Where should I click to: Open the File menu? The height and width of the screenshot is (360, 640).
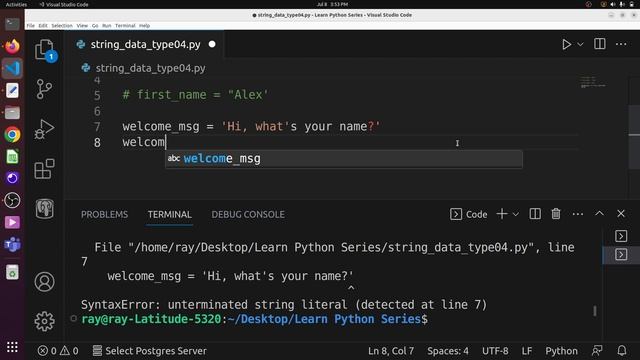pyautogui.click(x=31, y=26)
